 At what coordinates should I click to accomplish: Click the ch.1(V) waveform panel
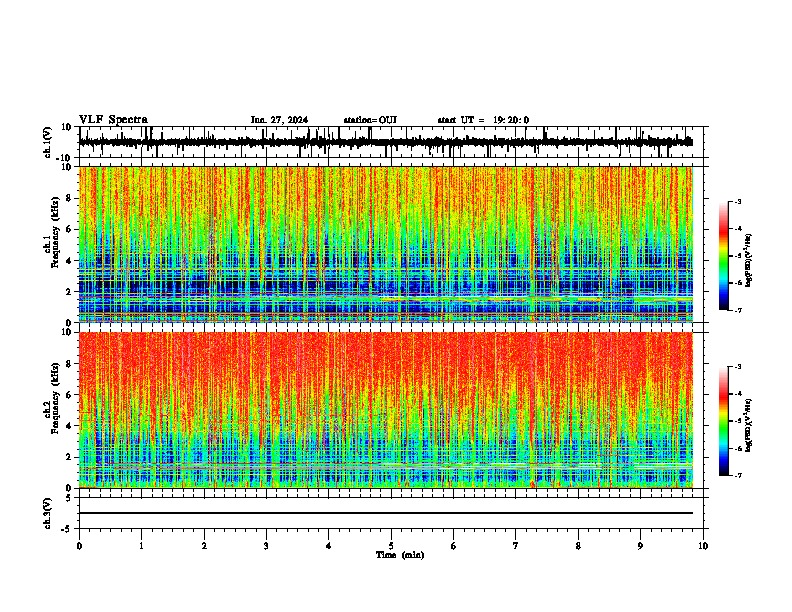393,142
